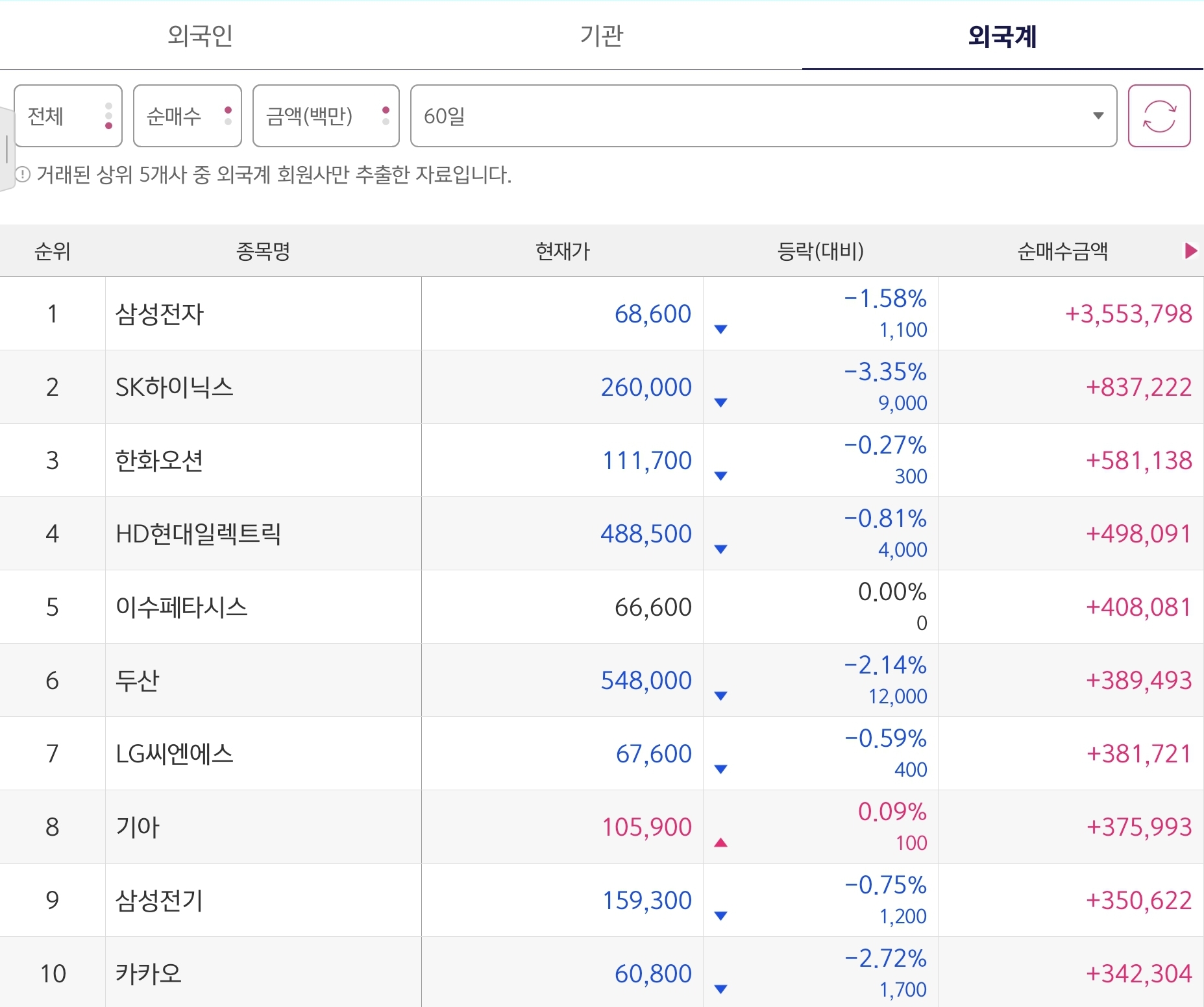Click the 60,800 current price
Screen dimensions: 1204x1007
[x=653, y=974]
